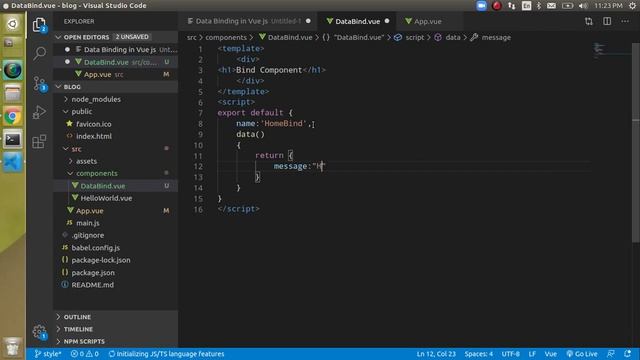Collapse the src folder

[x=76, y=149]
